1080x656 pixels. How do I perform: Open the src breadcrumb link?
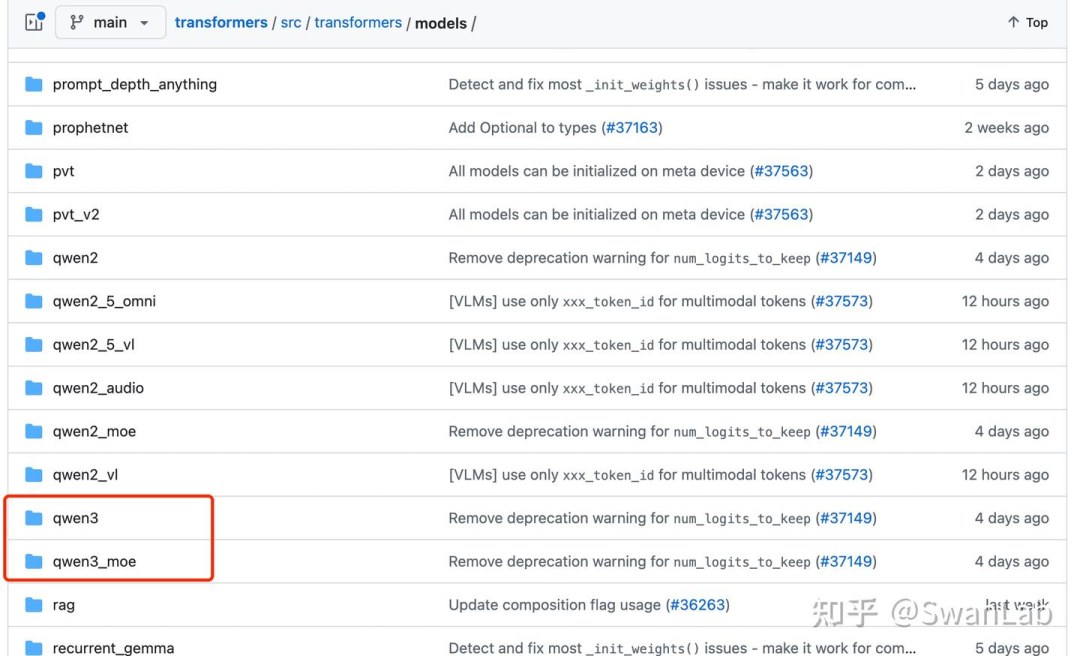coord(291,22)
